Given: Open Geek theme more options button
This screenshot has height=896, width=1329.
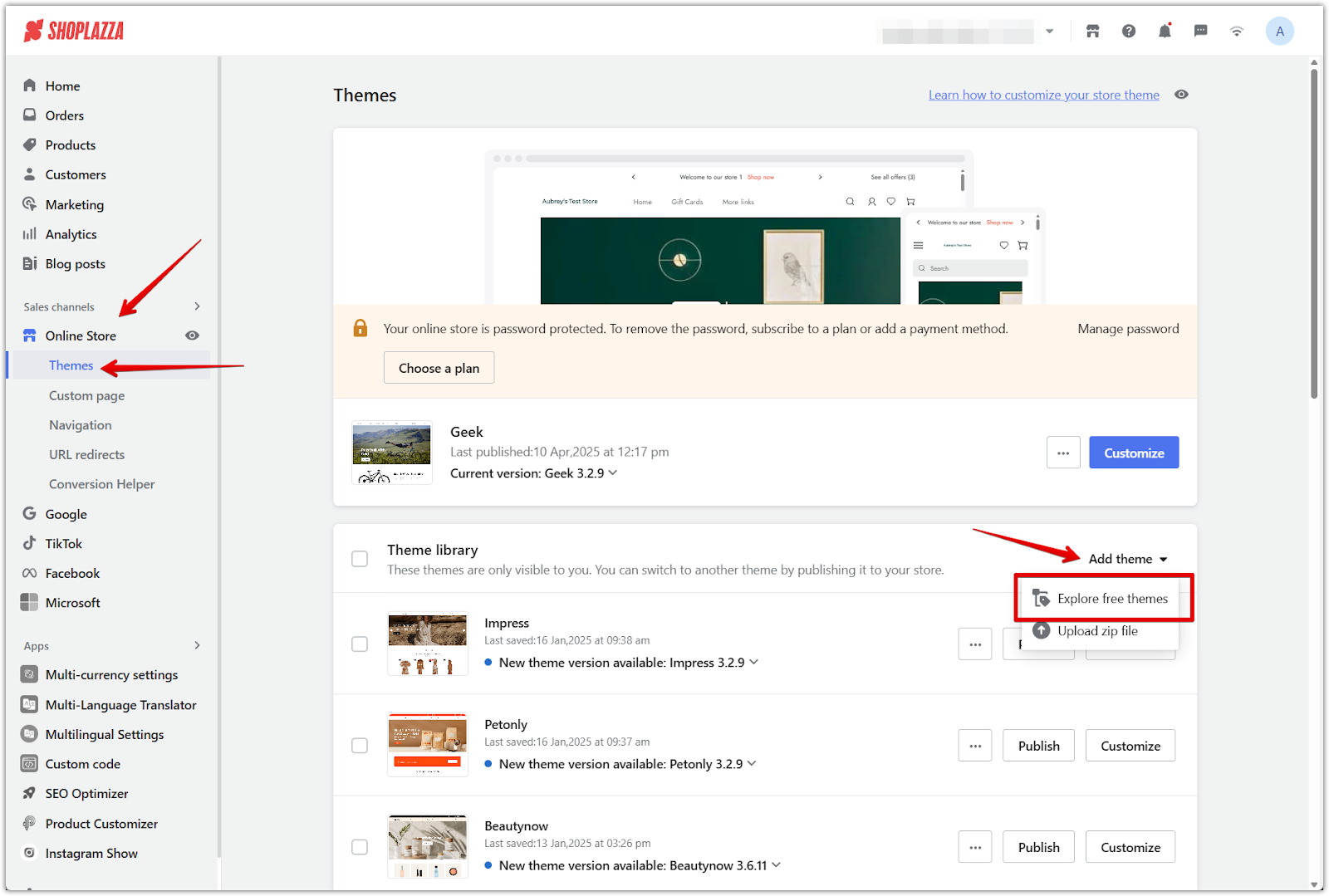Looking at the screenshot, I should click(1063, 453).
